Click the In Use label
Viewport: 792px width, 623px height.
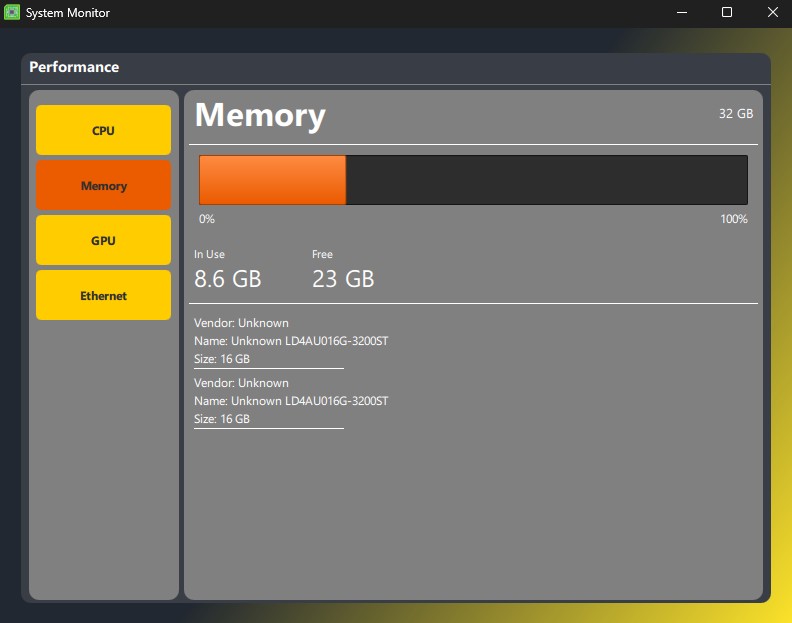(x=209, y=254)
